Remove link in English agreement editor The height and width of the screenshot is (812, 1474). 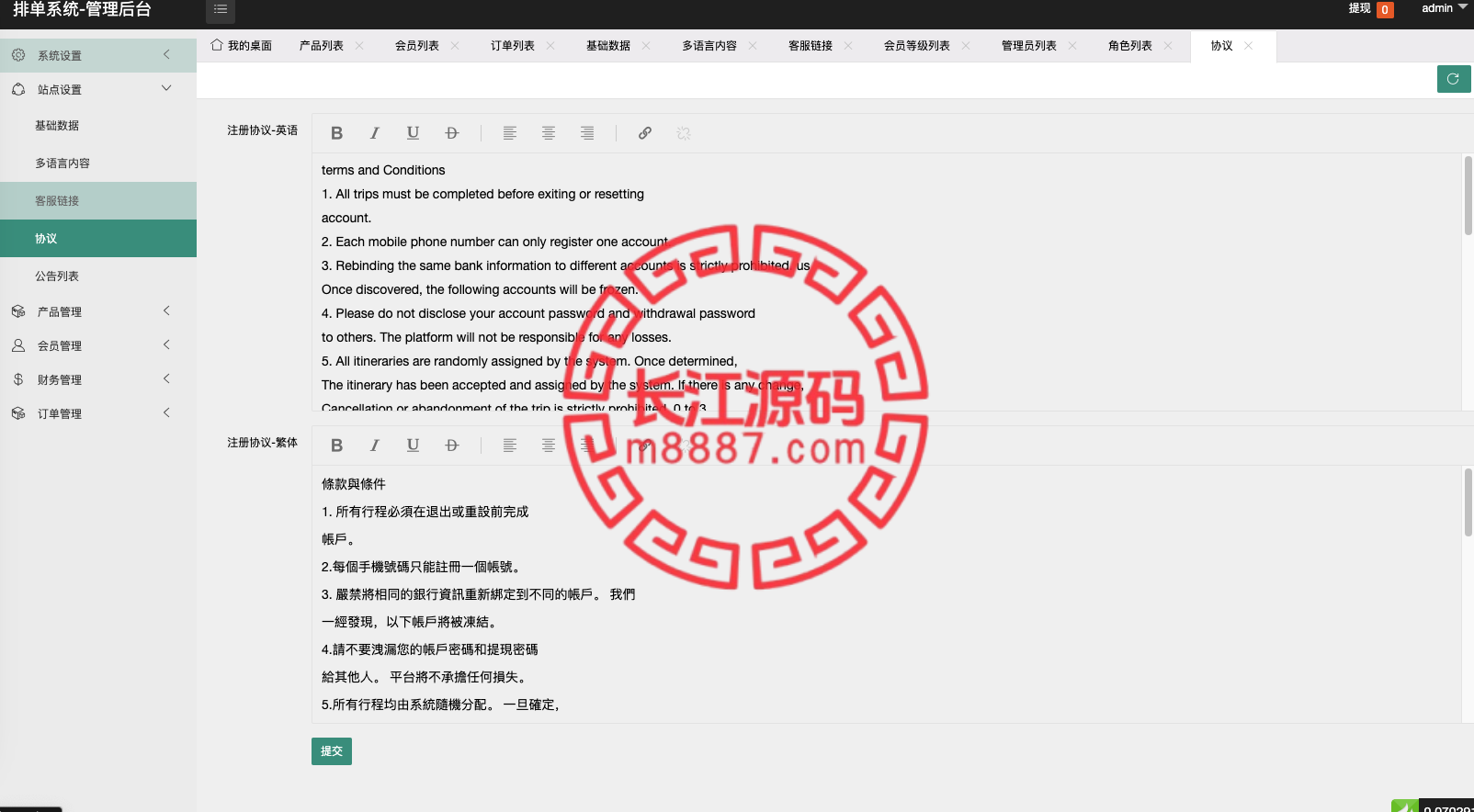(x=684, y=133)
